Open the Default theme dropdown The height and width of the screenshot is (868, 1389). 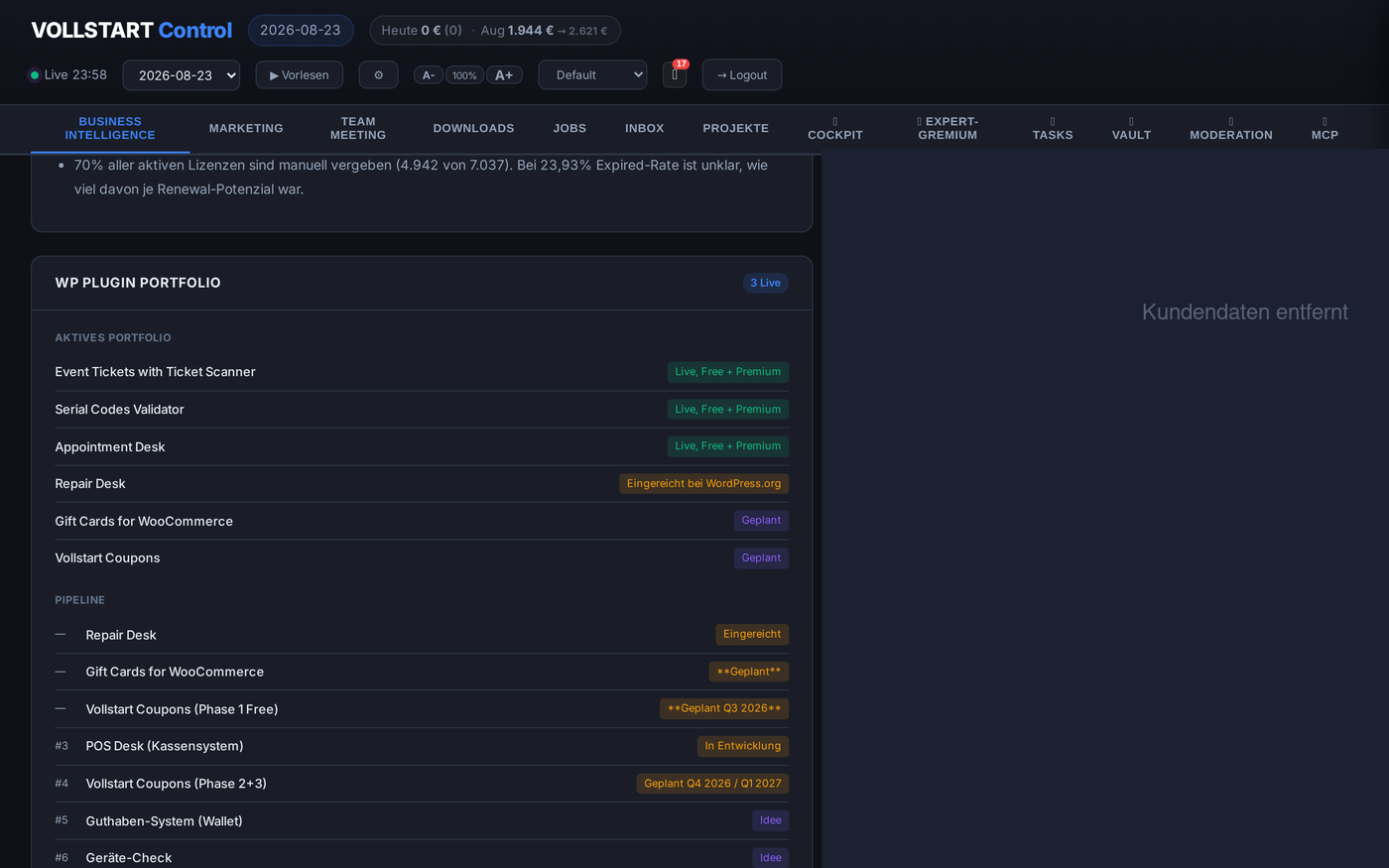[x=592, y=74]
